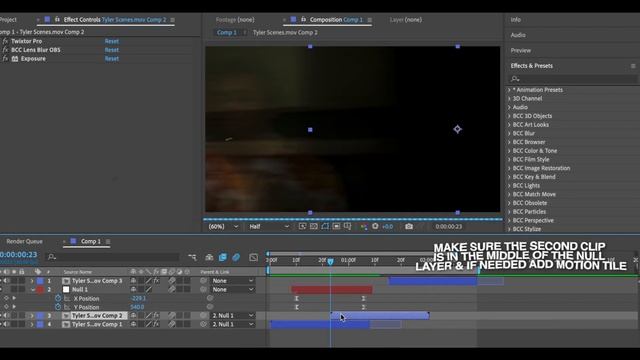Viewport: 640px width, 360px height.
Task: Switch to the Layer (none) tab
Action: coord(405,20)
